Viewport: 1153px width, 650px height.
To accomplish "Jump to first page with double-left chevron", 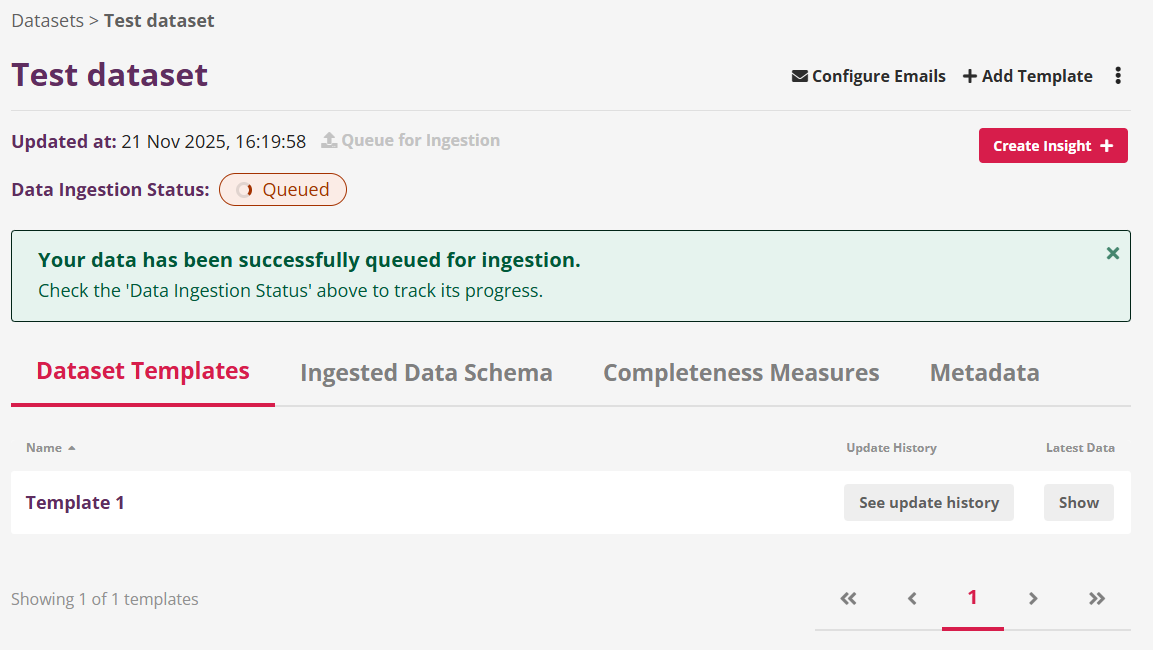I will pyautogui.click(x=847, y=598).
